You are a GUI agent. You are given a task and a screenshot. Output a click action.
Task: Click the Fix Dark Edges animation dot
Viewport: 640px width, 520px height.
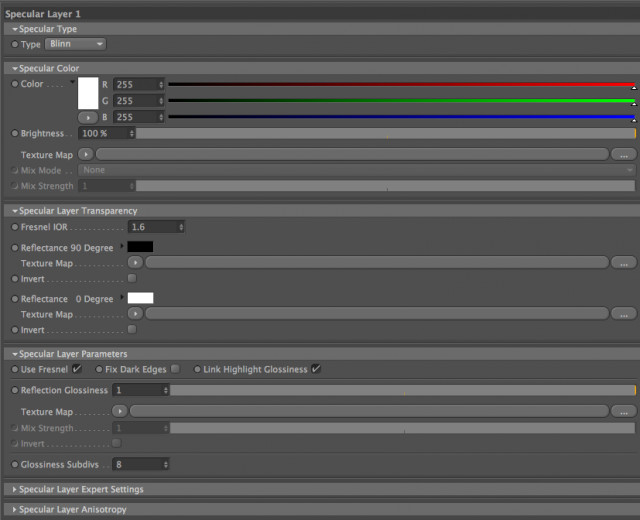(x=99, y=369)
